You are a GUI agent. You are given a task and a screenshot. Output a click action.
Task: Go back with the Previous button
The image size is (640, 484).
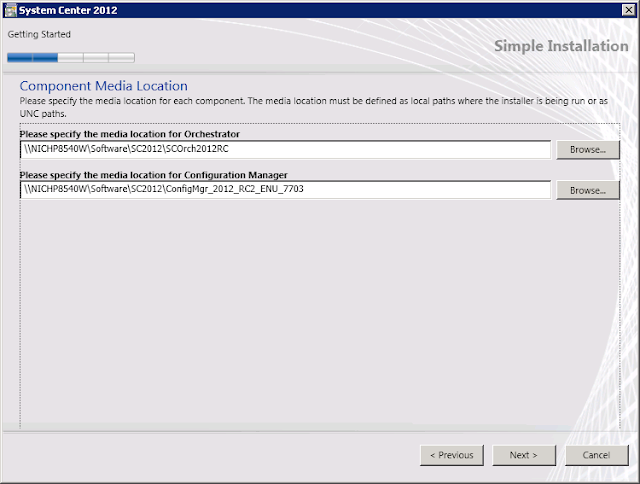(452, 455)
